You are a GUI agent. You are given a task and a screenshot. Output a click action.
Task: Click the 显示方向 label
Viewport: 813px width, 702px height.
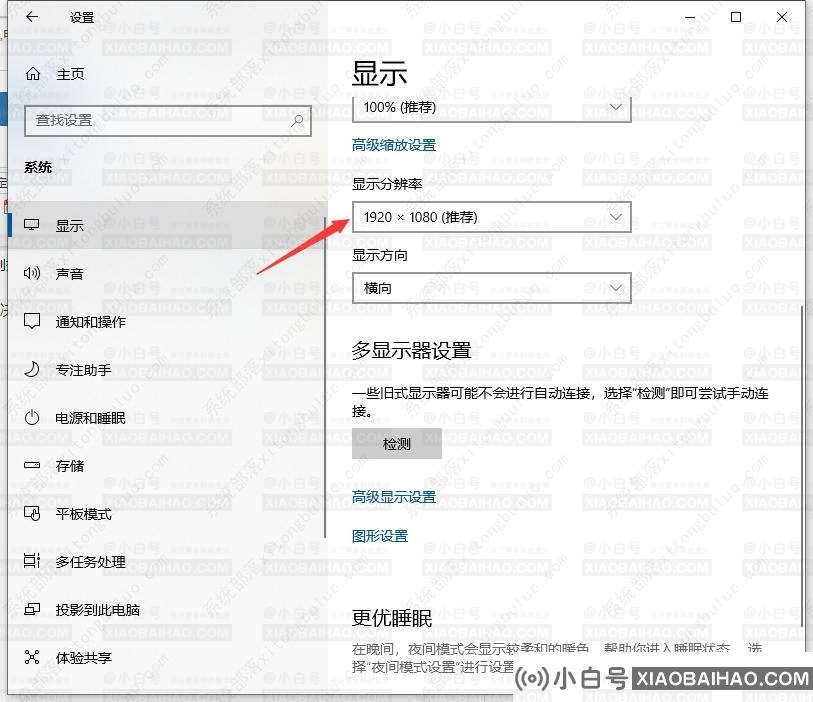[380, 255]
